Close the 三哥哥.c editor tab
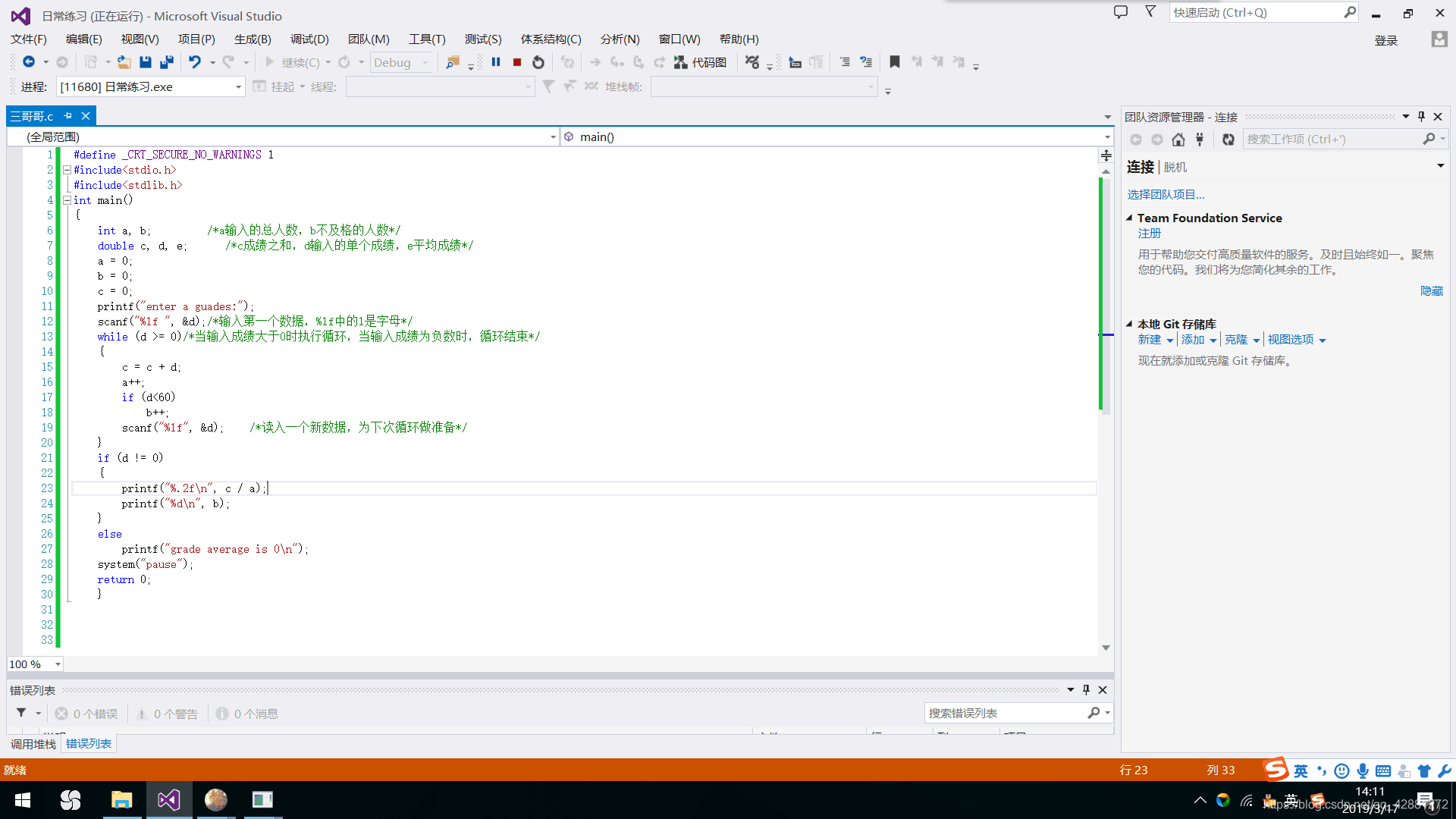Viewport: 1456px width, 819px height. 86,116
